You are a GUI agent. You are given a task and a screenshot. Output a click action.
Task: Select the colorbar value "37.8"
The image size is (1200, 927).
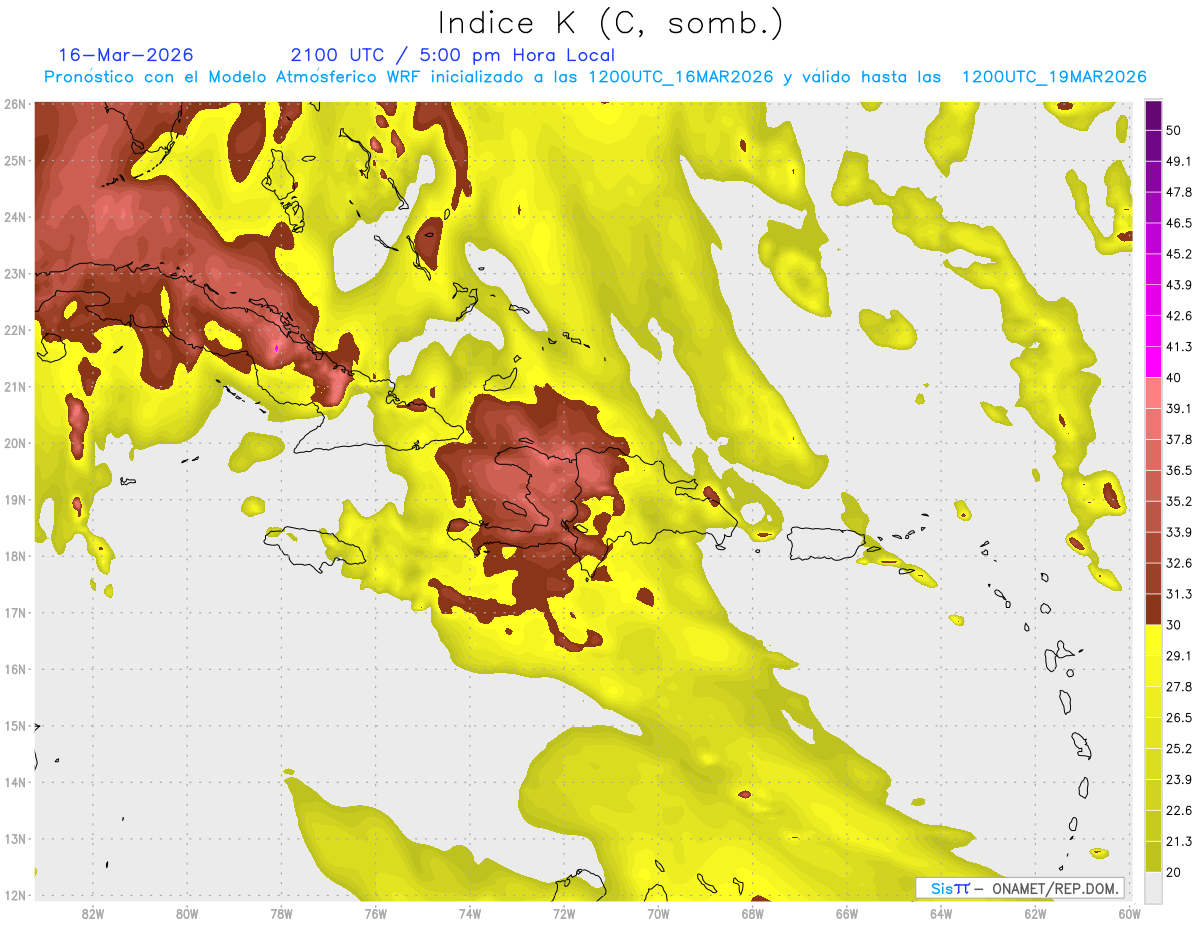(x=1179, y=439)
